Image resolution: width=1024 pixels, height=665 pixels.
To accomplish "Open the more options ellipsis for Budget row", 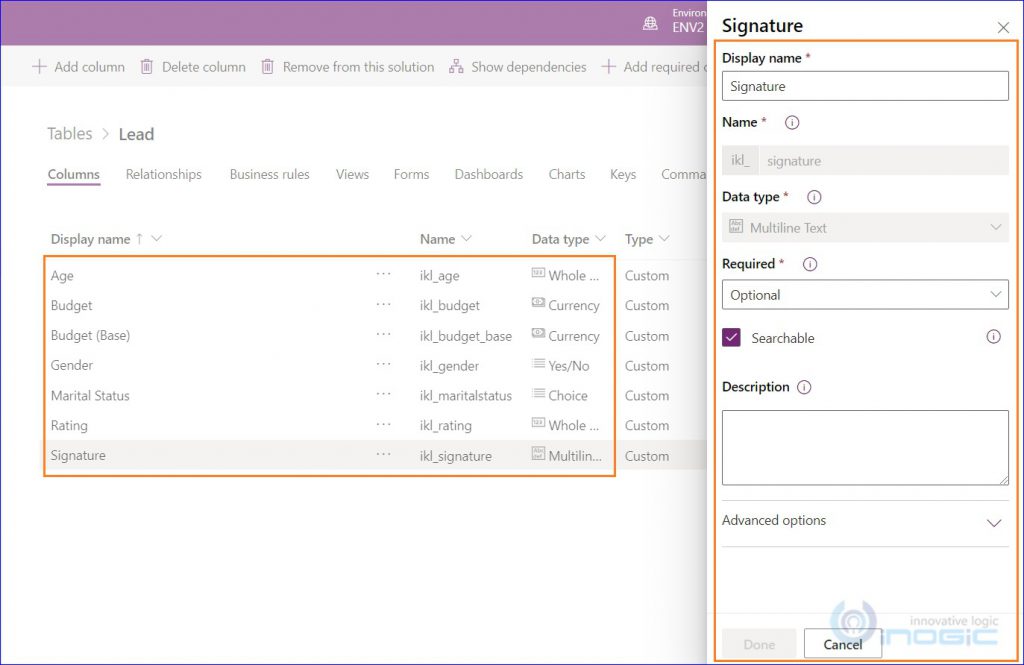I will click(383, 305).
